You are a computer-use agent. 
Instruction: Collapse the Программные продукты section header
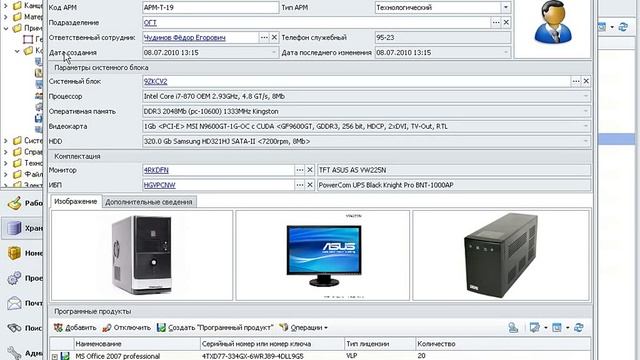(x=320, y=311)
